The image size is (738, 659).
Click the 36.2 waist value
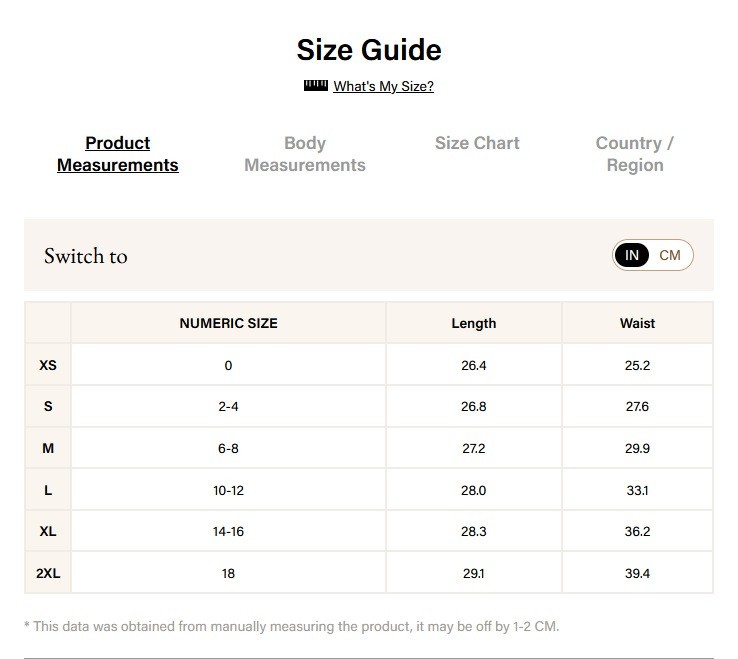pos(637,531)
